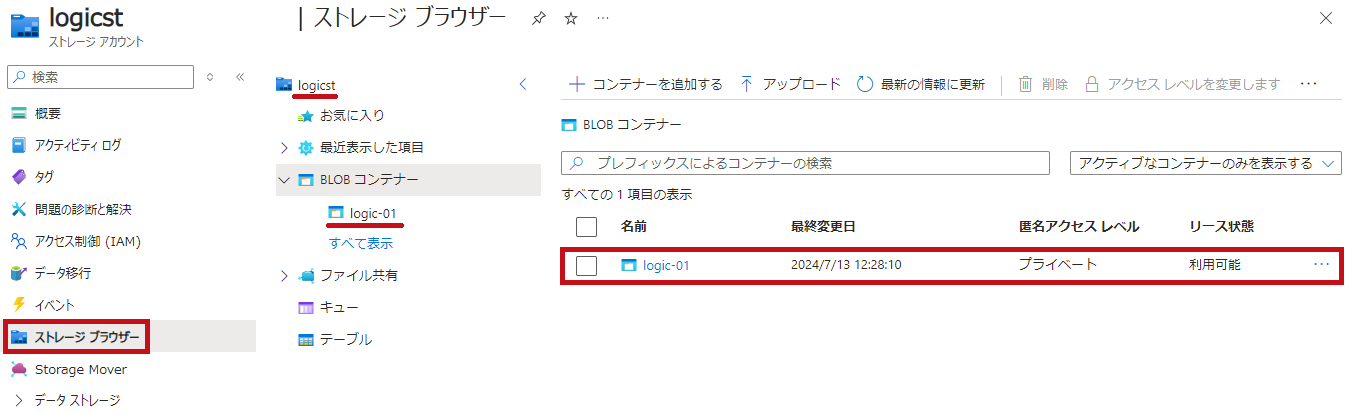Select logicst root in tree
This screenshot has width=1349, height=414.
tap(316, 85)
